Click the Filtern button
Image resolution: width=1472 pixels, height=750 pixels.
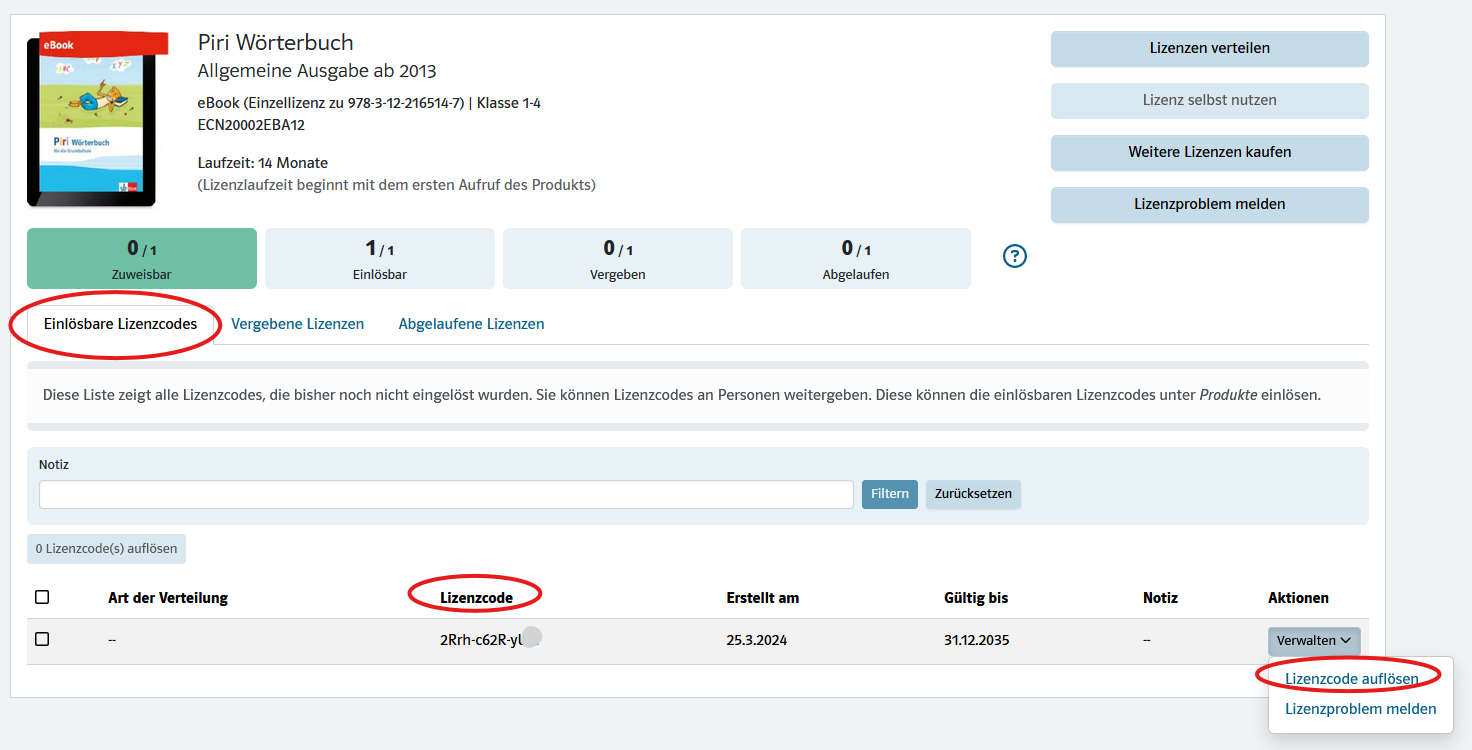point(889,494)
